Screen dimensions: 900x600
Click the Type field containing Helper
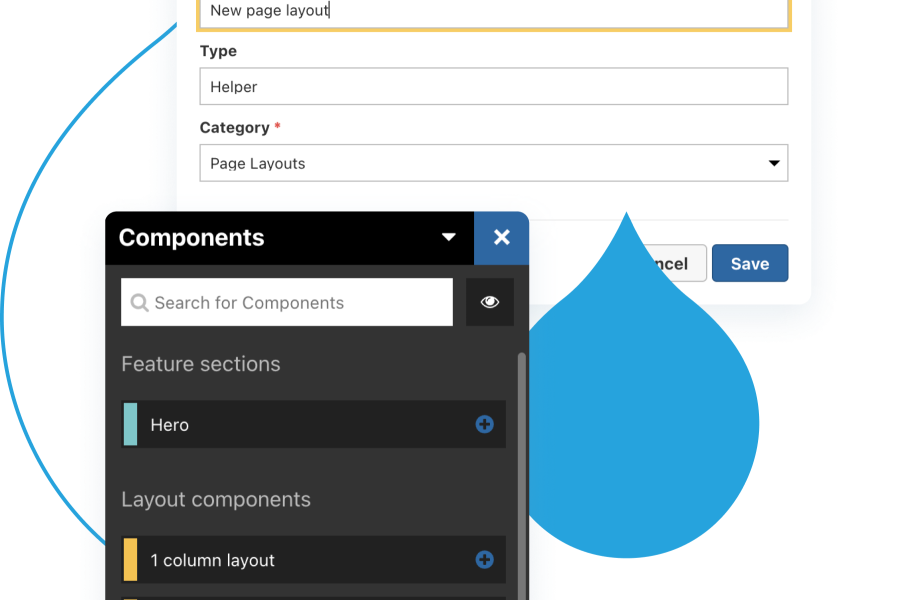(x=493, y=87)
